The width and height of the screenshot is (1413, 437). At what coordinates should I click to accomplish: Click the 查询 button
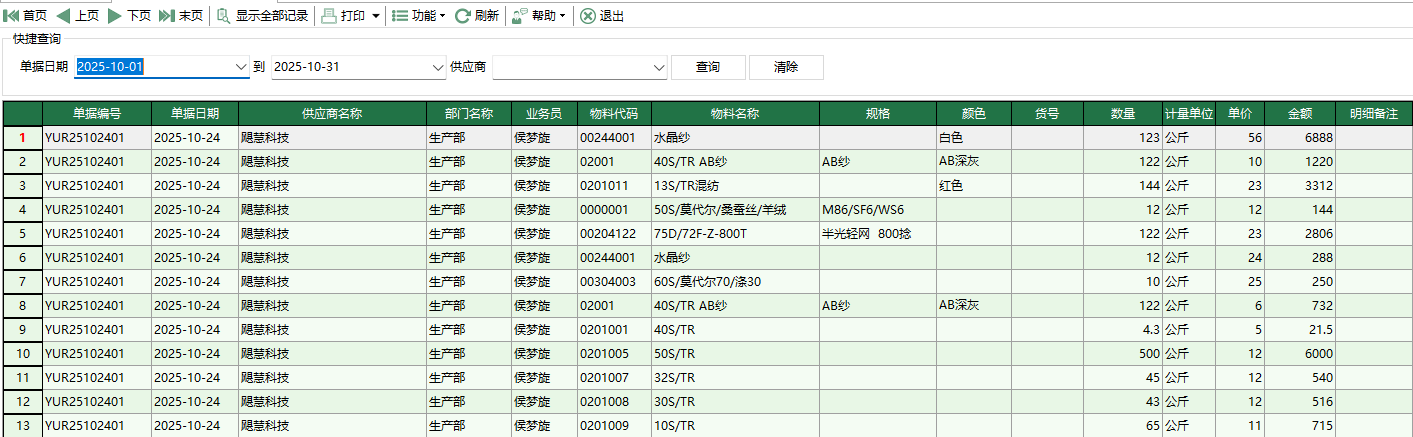(x=708, y=67)
